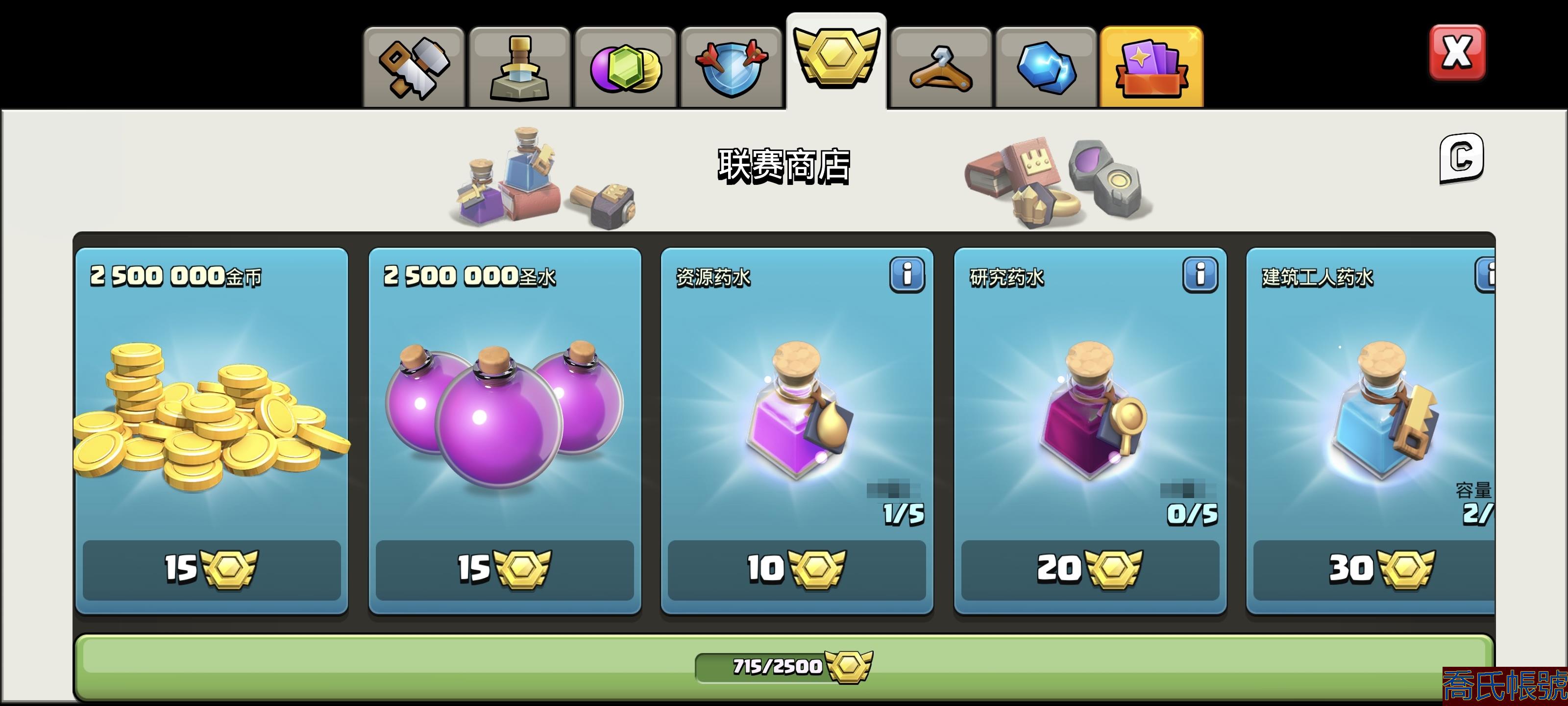Select the gold coins pile thumbnail
Viewport: 1568px width, 706px height.
coord(211,417)
